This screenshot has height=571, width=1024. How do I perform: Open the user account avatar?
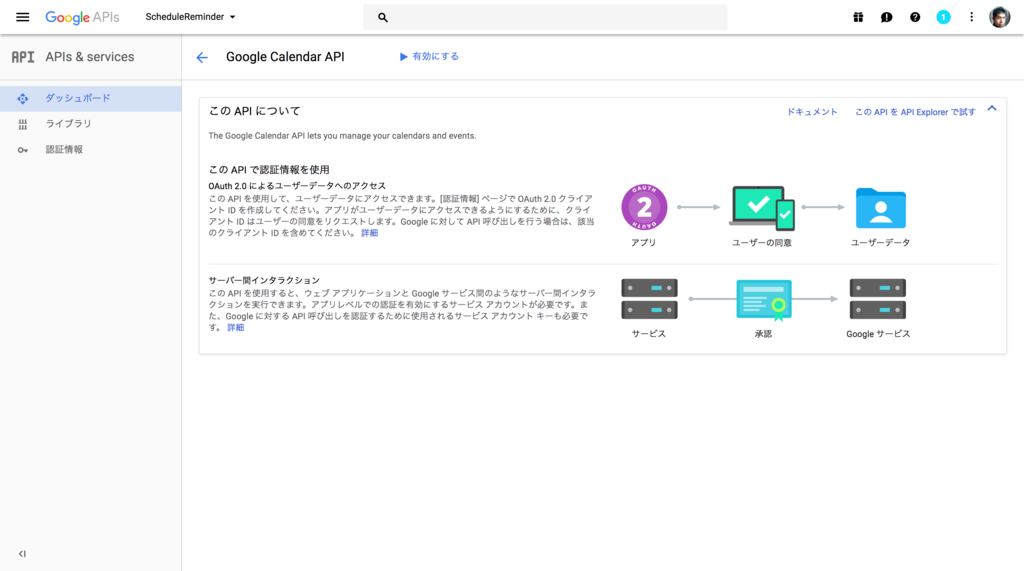(x=999, y=18)
